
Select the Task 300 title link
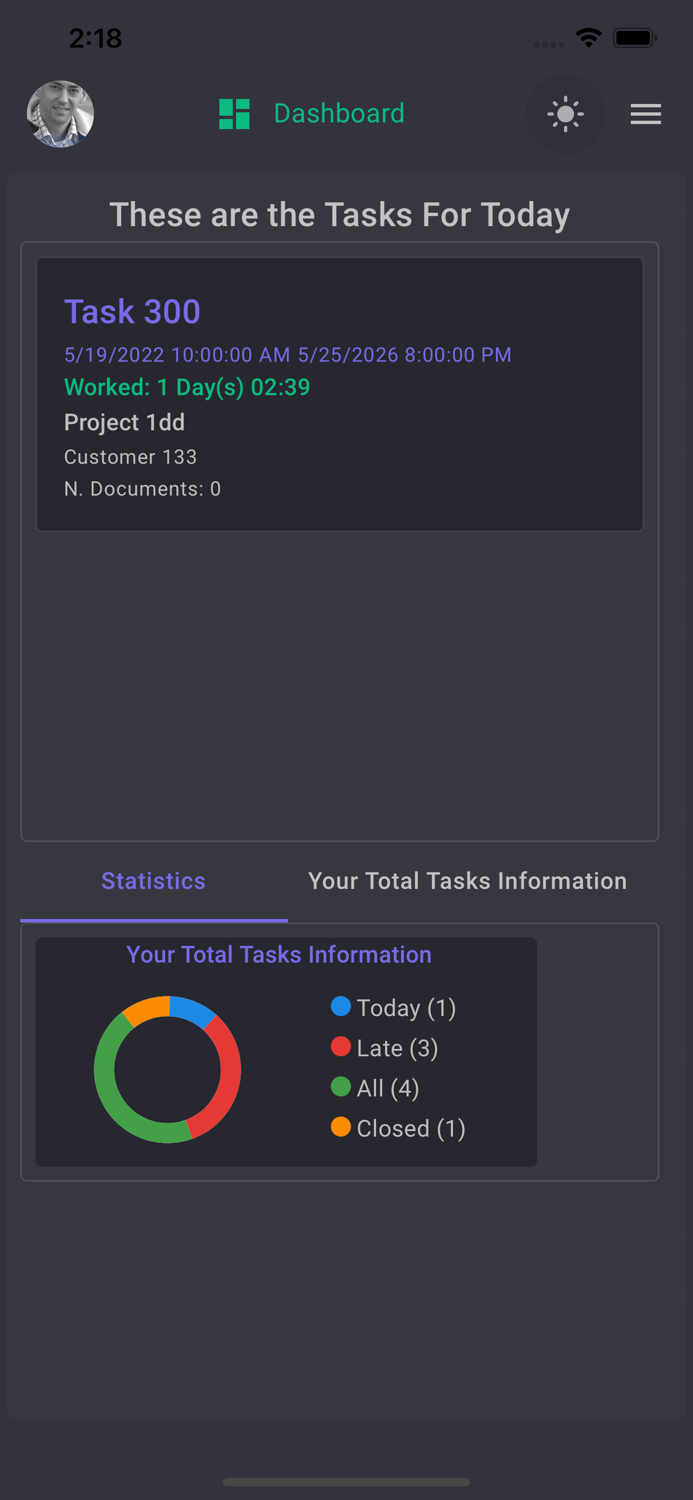pyautogui.click(x=132, y=311)
